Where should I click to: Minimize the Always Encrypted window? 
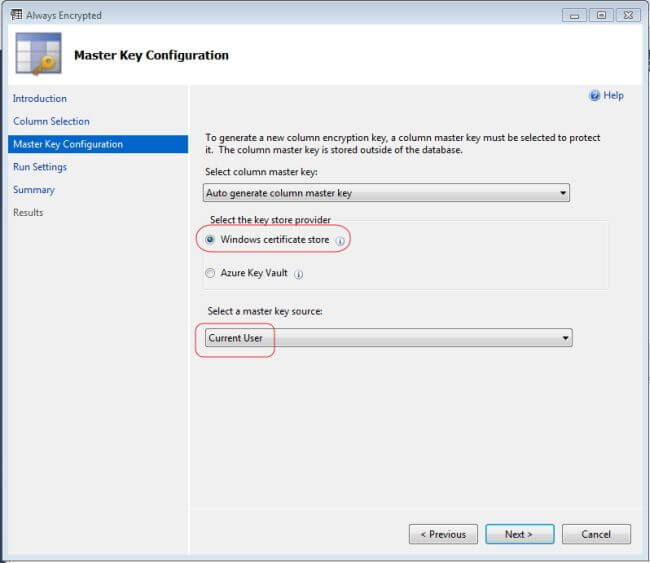[x=574, y=16]
